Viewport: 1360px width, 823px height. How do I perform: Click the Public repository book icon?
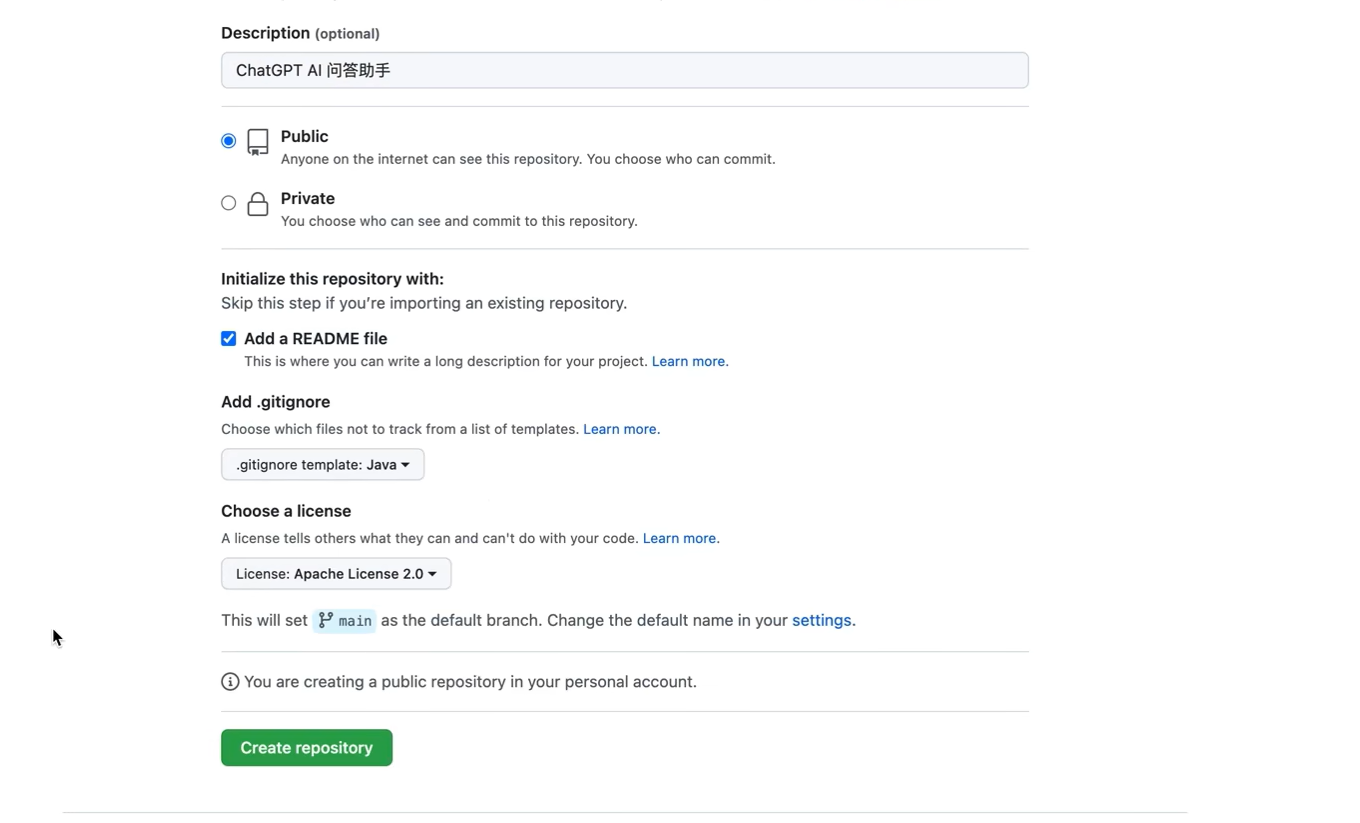pos(258,143)
